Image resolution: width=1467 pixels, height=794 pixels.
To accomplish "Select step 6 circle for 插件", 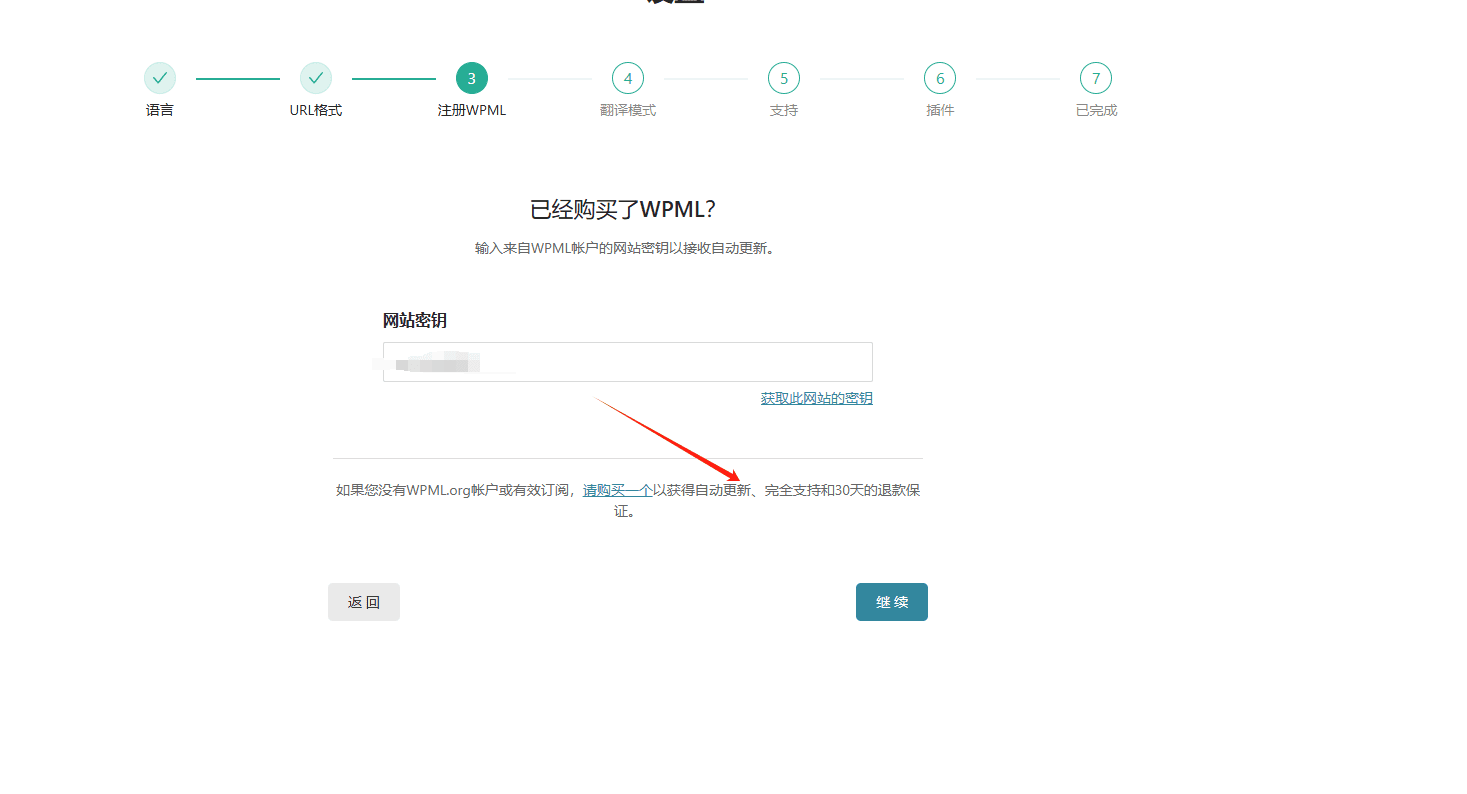I will pyautogui.click(x=940, y=78).
